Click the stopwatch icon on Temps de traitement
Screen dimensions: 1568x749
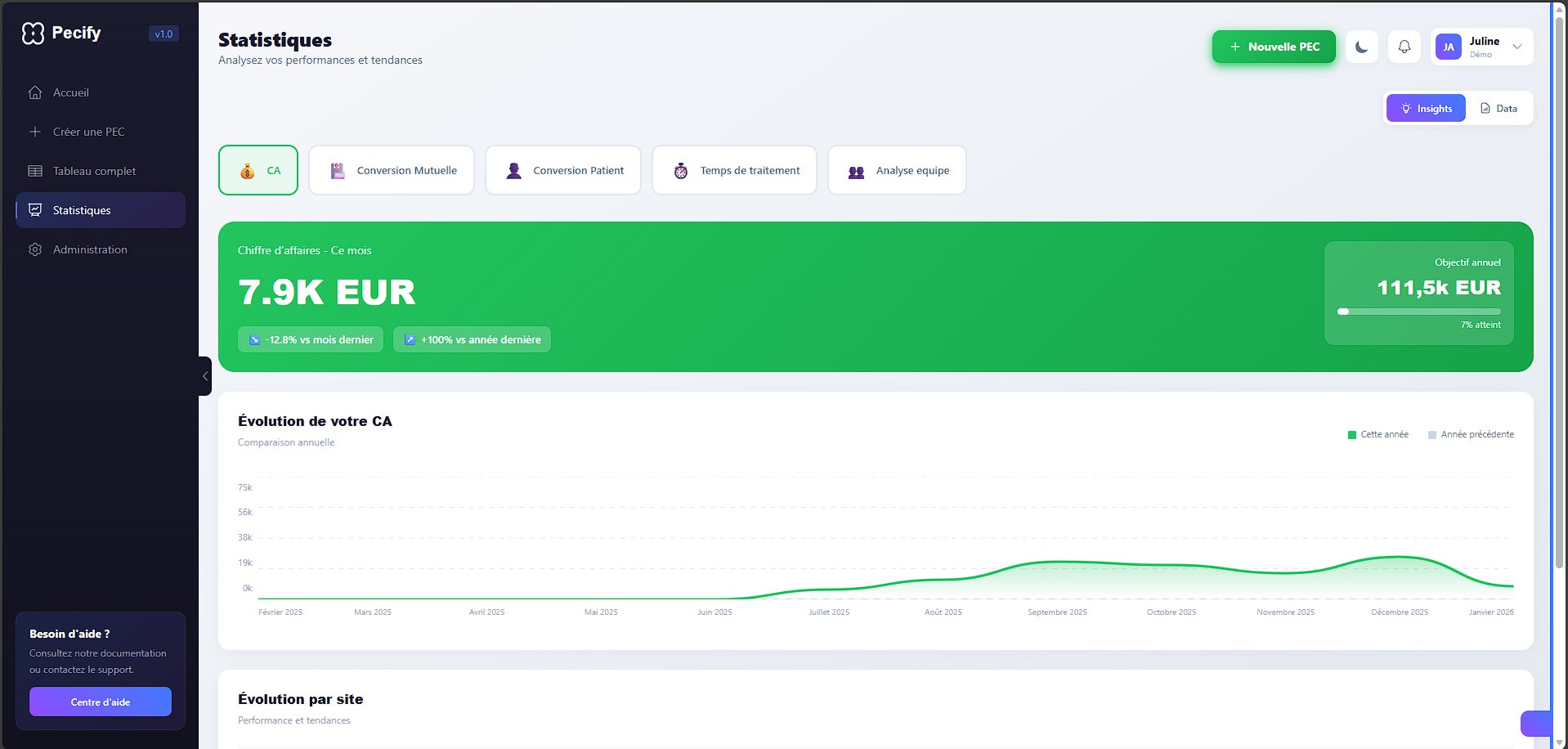(x=680, y=170)
